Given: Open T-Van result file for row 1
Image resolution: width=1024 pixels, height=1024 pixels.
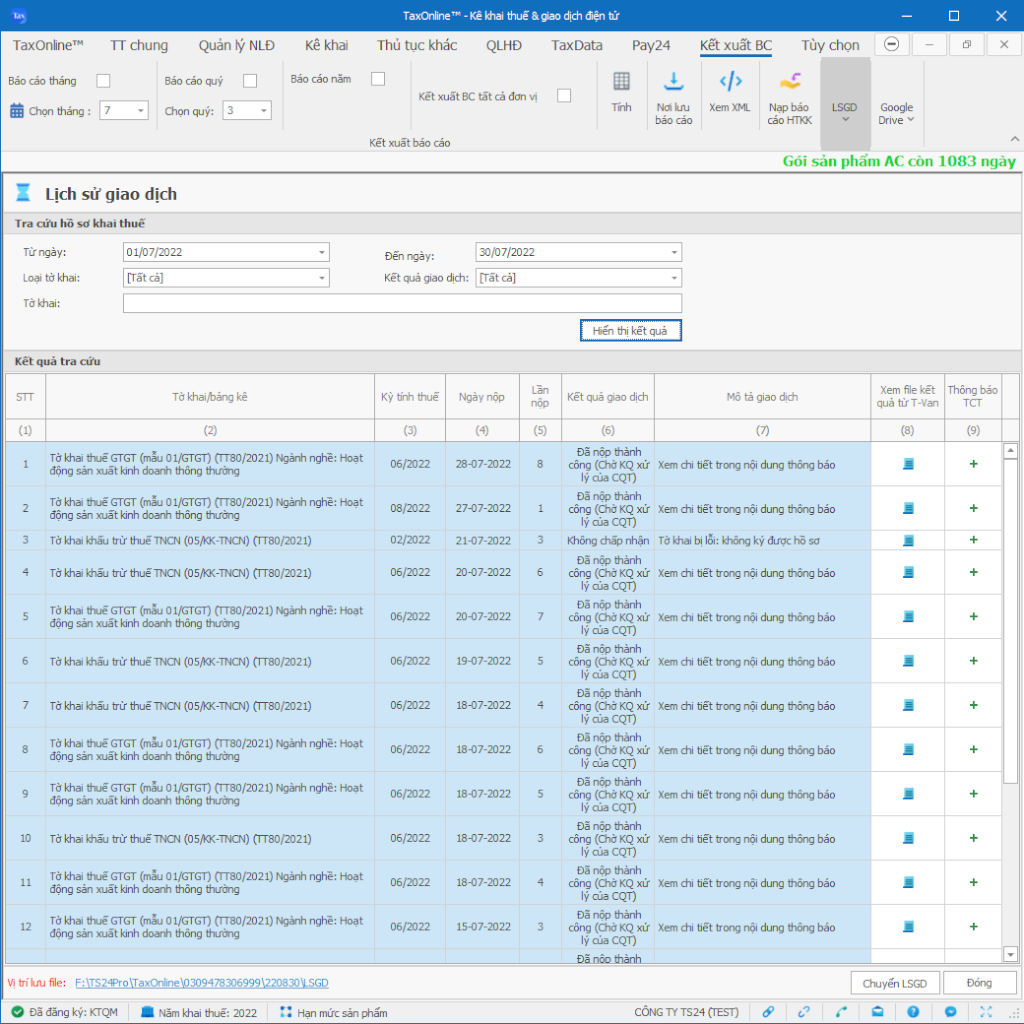Looking at the screenshot, I should tap(908, 464).
